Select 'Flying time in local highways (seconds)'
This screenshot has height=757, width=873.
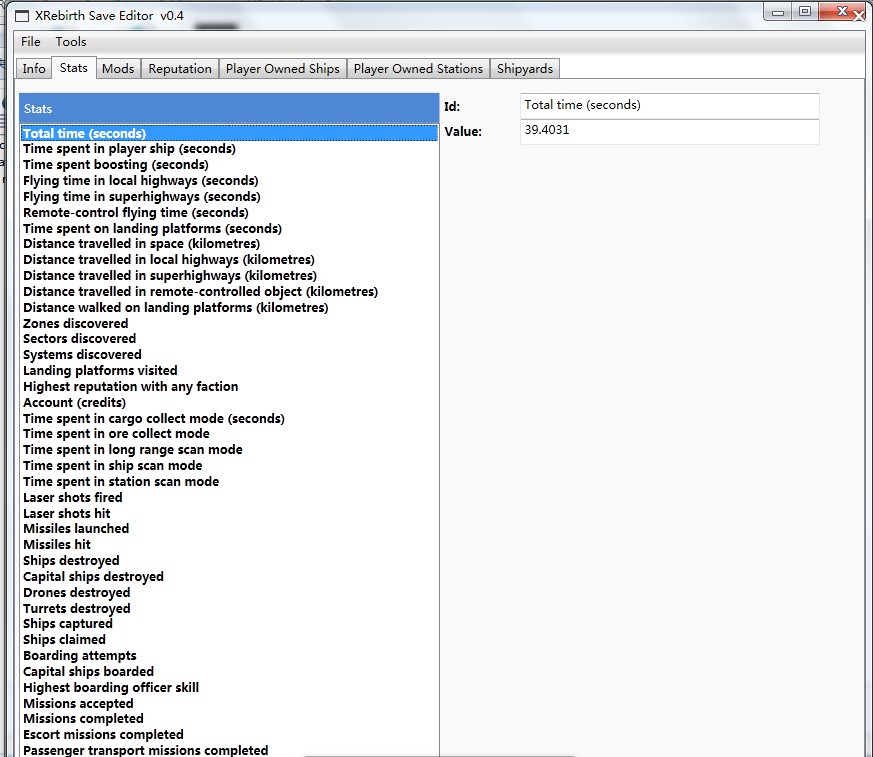(x=229, y=181)
